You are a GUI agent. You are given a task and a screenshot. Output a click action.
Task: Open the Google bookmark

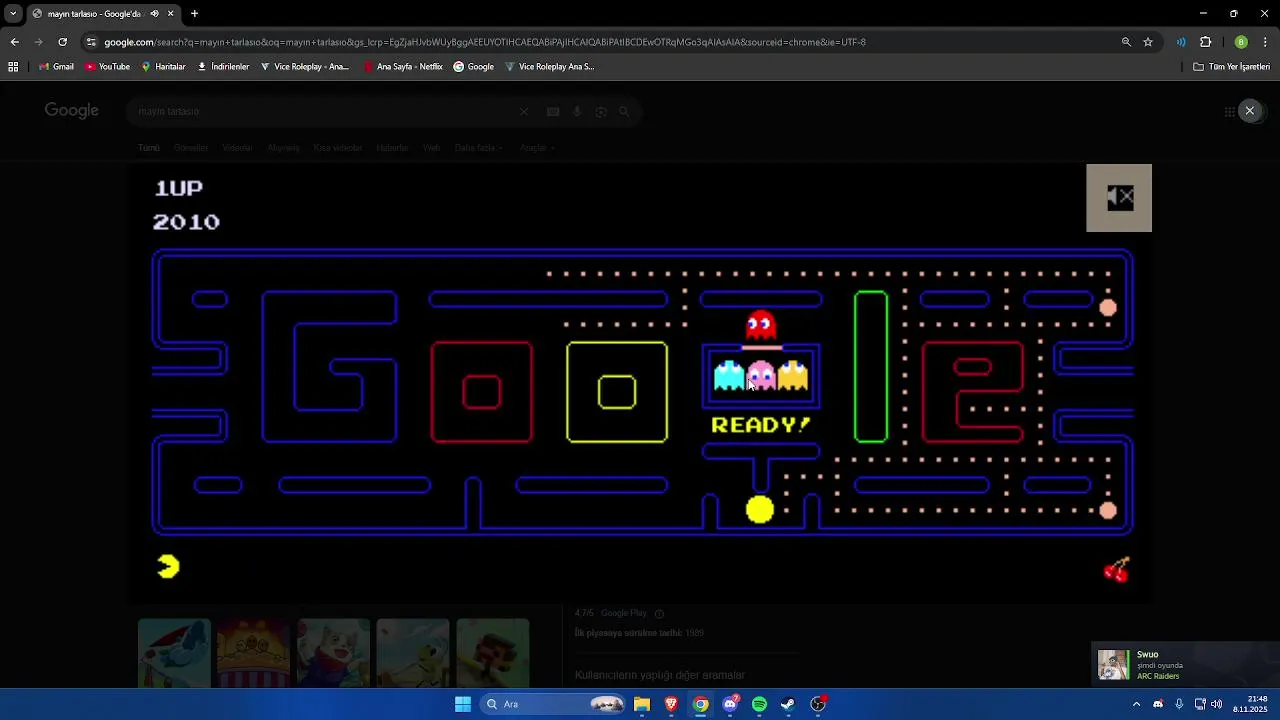473,67
